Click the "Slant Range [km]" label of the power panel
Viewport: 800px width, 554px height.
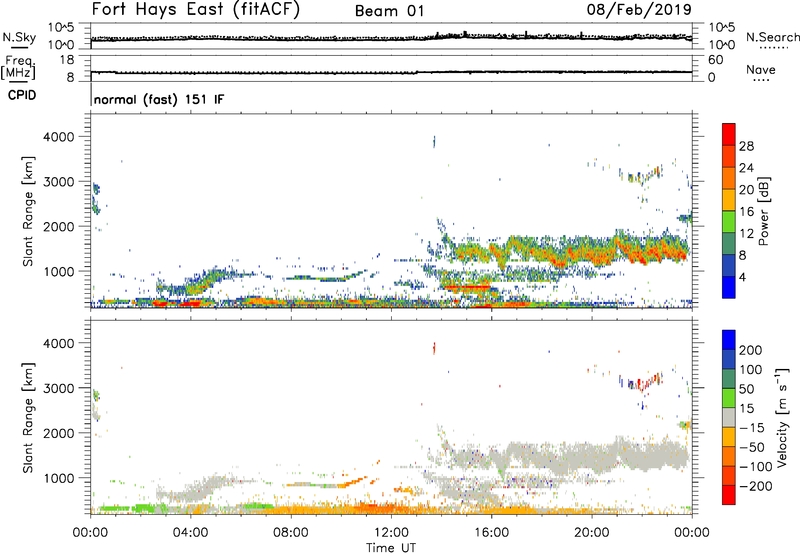pyautogui.click(x=28, y=211)
